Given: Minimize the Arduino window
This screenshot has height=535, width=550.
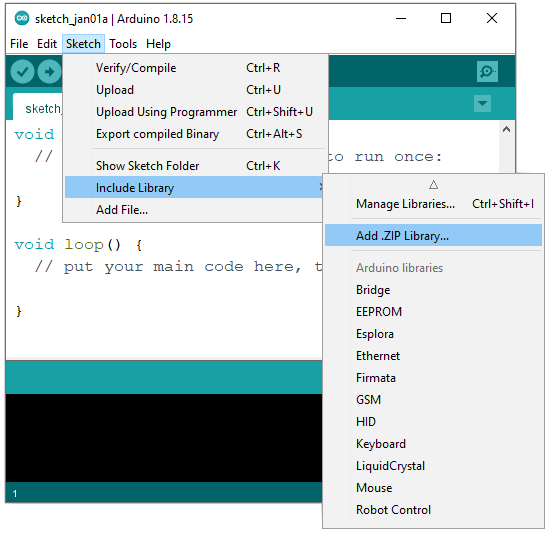Looking at the screenshot, I should pyautogui.click(x=401, y=18).
